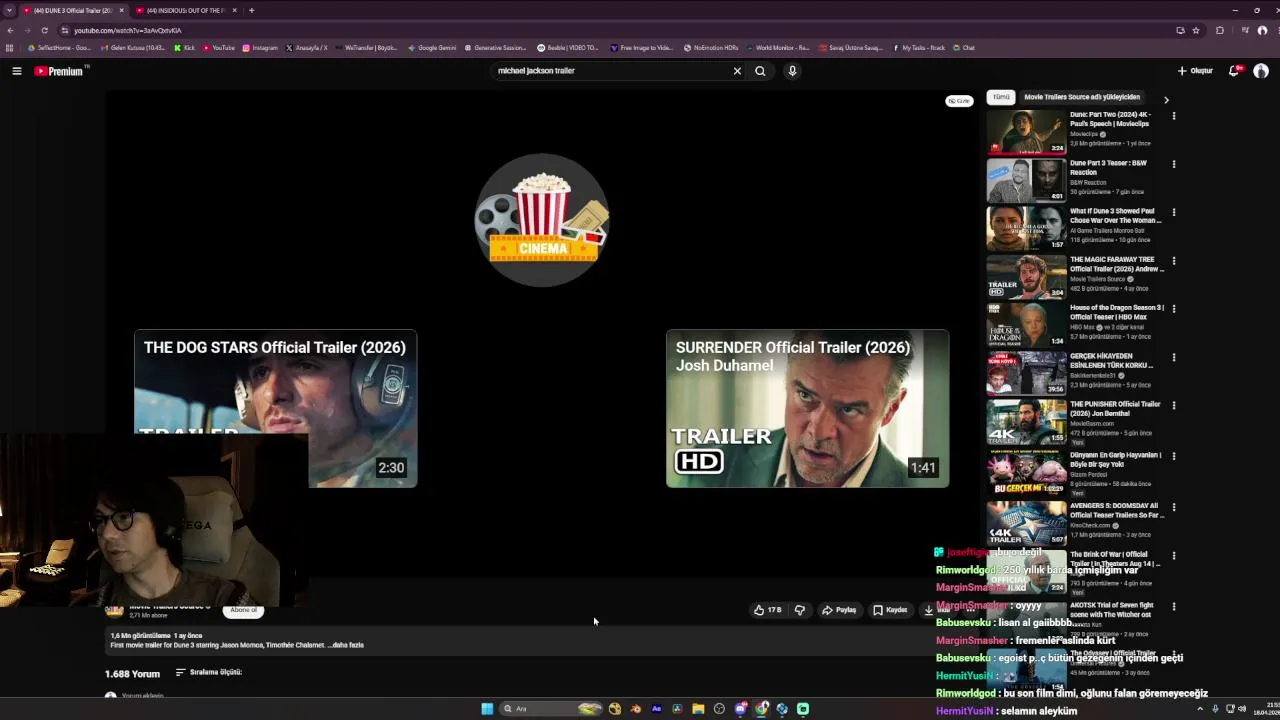Reload the page in browser
This screenshot has width=1280, height=720.
click(44, 30)
